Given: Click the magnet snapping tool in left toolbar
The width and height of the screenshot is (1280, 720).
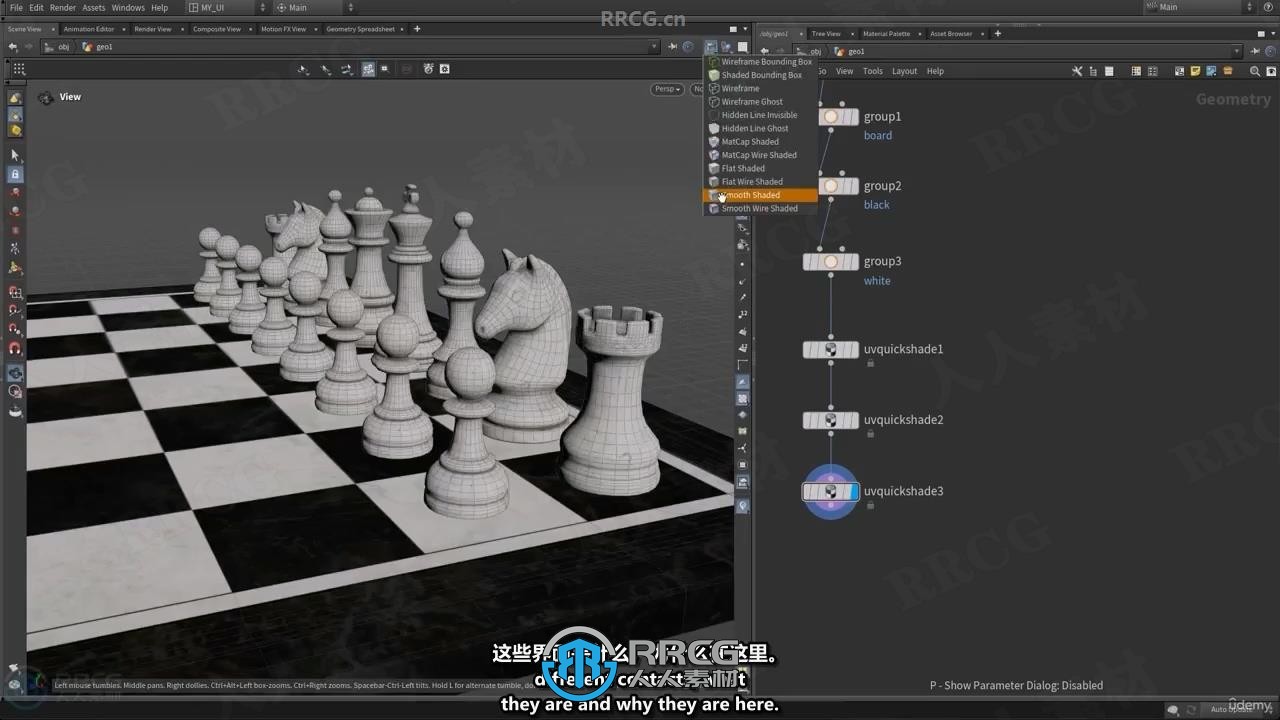Looking at the screenshot, I should [15, 349].
